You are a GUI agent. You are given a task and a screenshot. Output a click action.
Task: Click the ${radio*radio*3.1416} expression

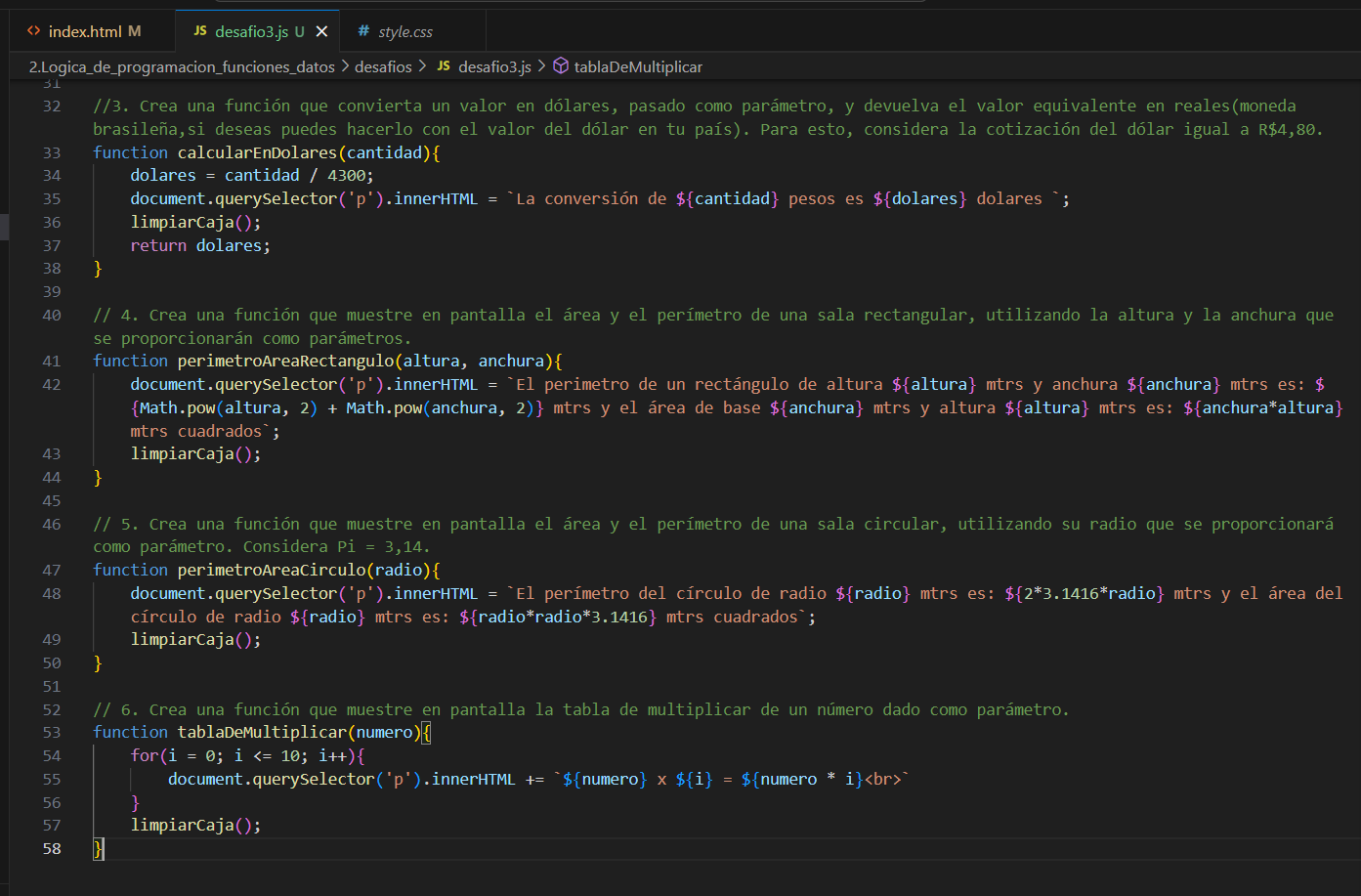click(x=558, y=617)
